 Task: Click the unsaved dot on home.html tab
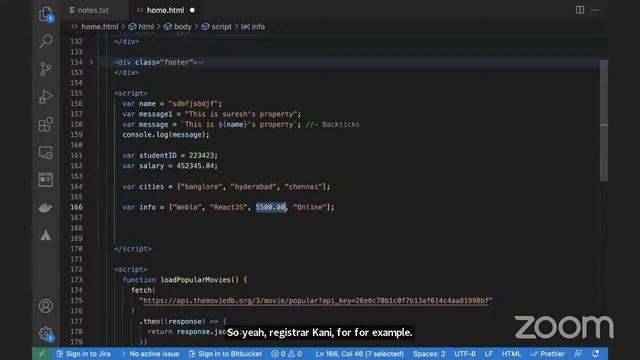[192, 10]
